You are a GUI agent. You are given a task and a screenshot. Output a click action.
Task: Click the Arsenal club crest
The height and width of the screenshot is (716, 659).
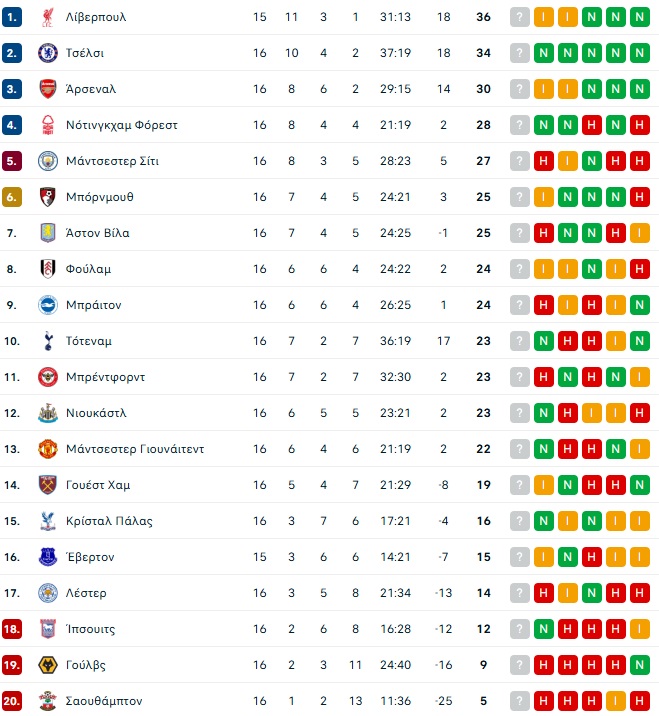pos(47,89)
